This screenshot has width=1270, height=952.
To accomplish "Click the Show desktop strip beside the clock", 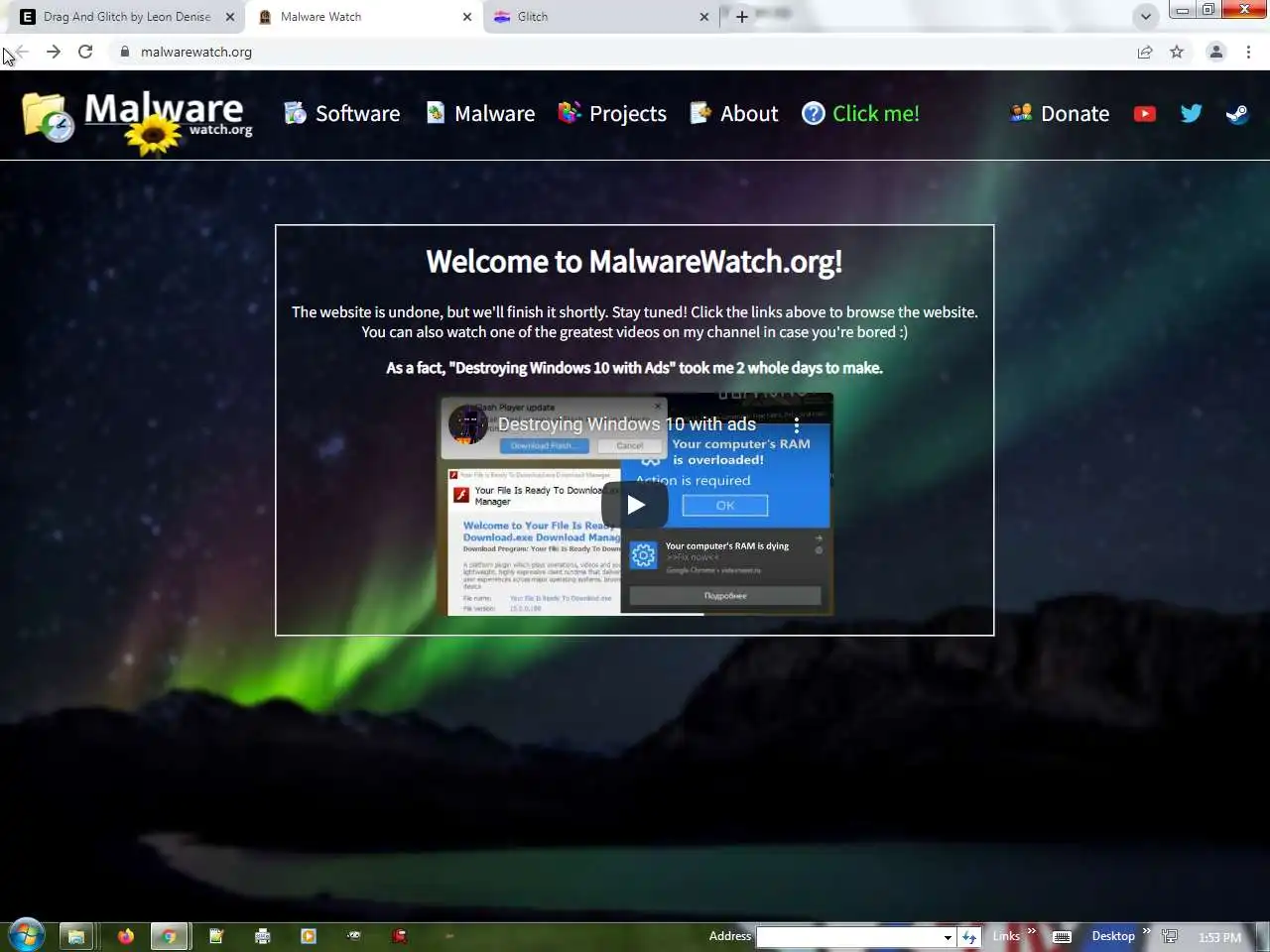I will [1262, 936].
